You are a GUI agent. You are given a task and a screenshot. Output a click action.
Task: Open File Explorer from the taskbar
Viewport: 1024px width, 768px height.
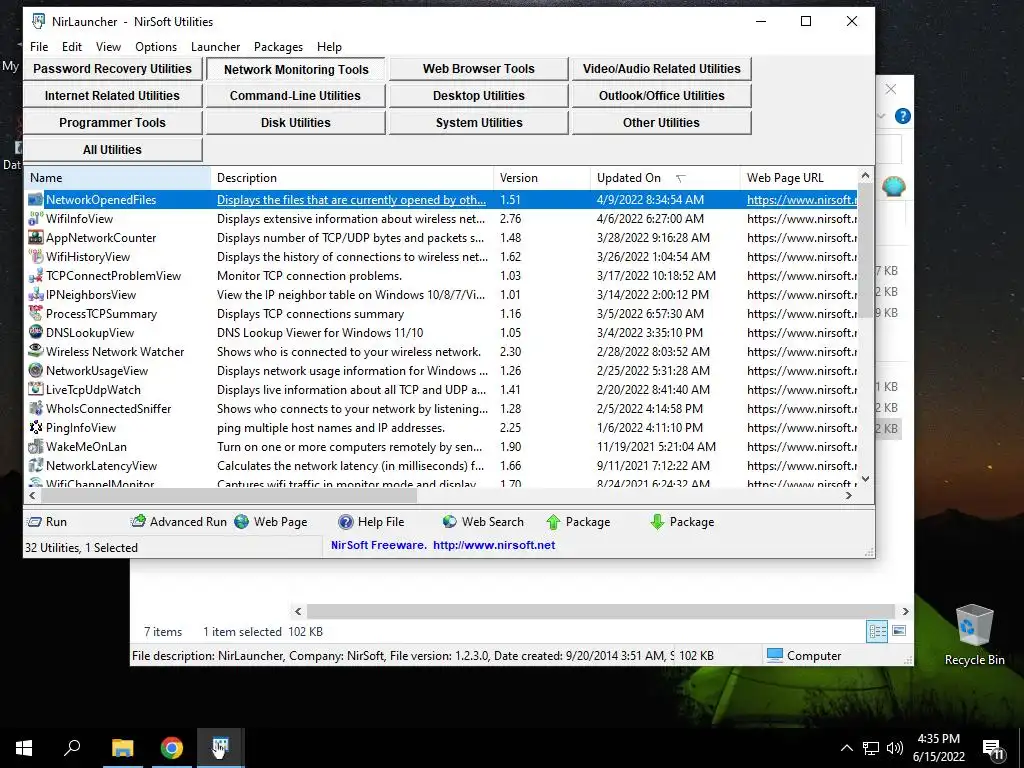122,748
